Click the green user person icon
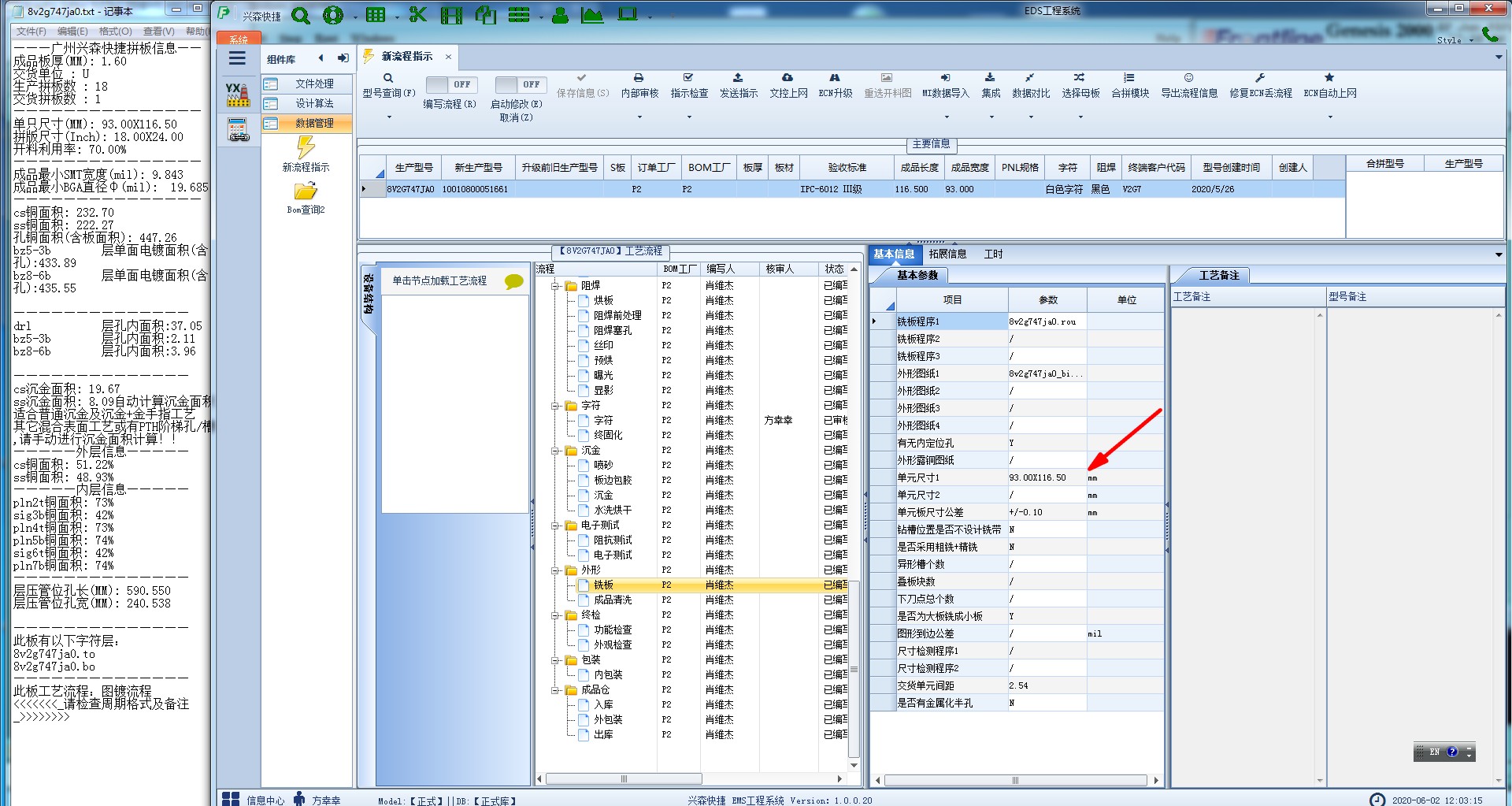Screen dimensions: 1512x806 pos(560,15)
